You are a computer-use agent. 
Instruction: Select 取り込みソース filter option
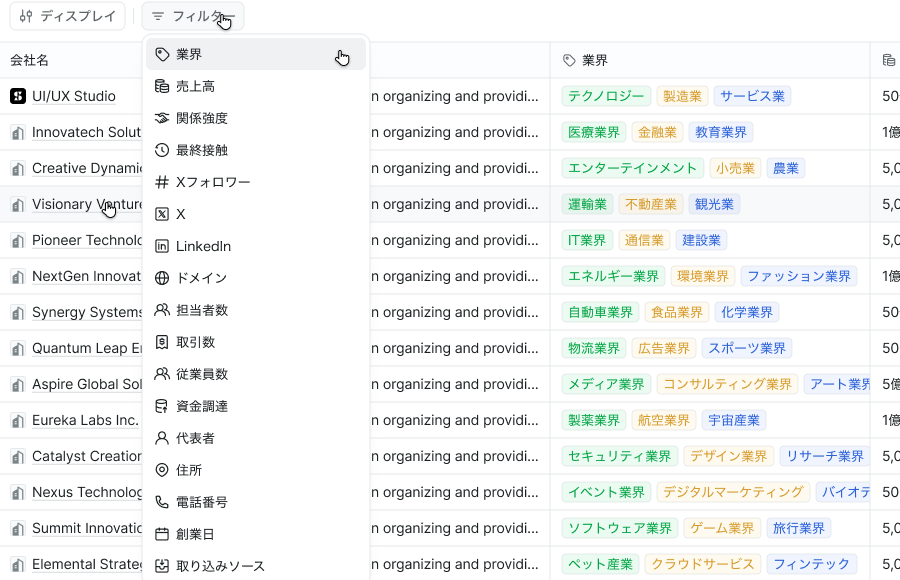255,566
